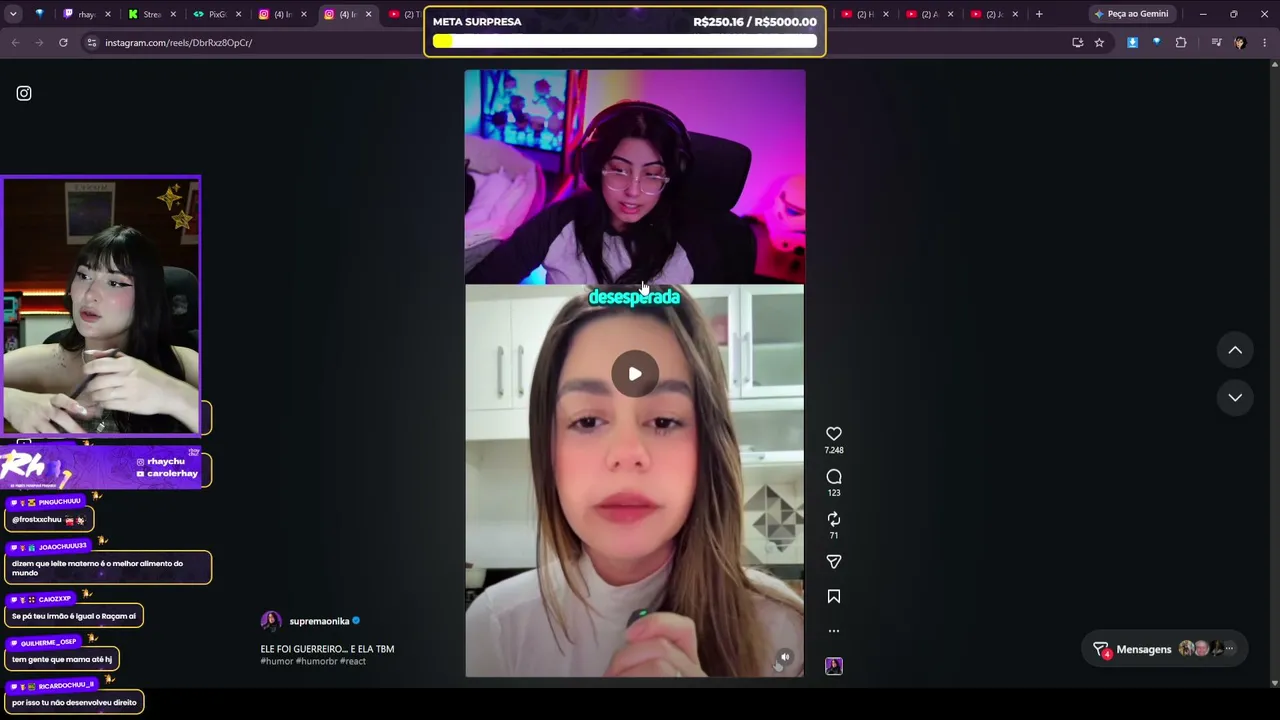The height and width of the screenshot is (720, 1280).
Task: Click the META SURPRESA goal progress bar
Action: (x=625, y=41)
